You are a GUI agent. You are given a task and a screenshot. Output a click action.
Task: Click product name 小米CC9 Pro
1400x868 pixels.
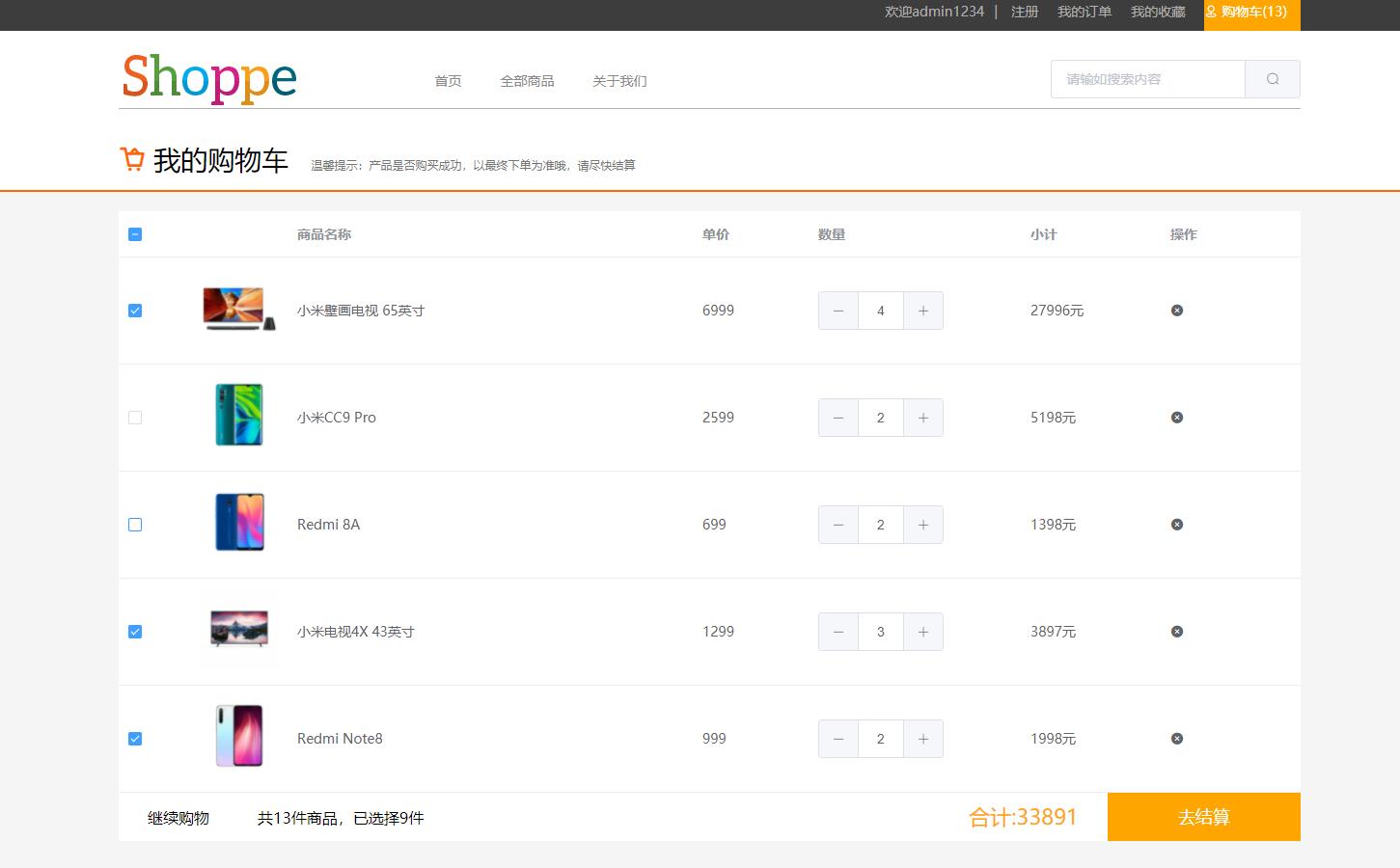coord(337,418)
